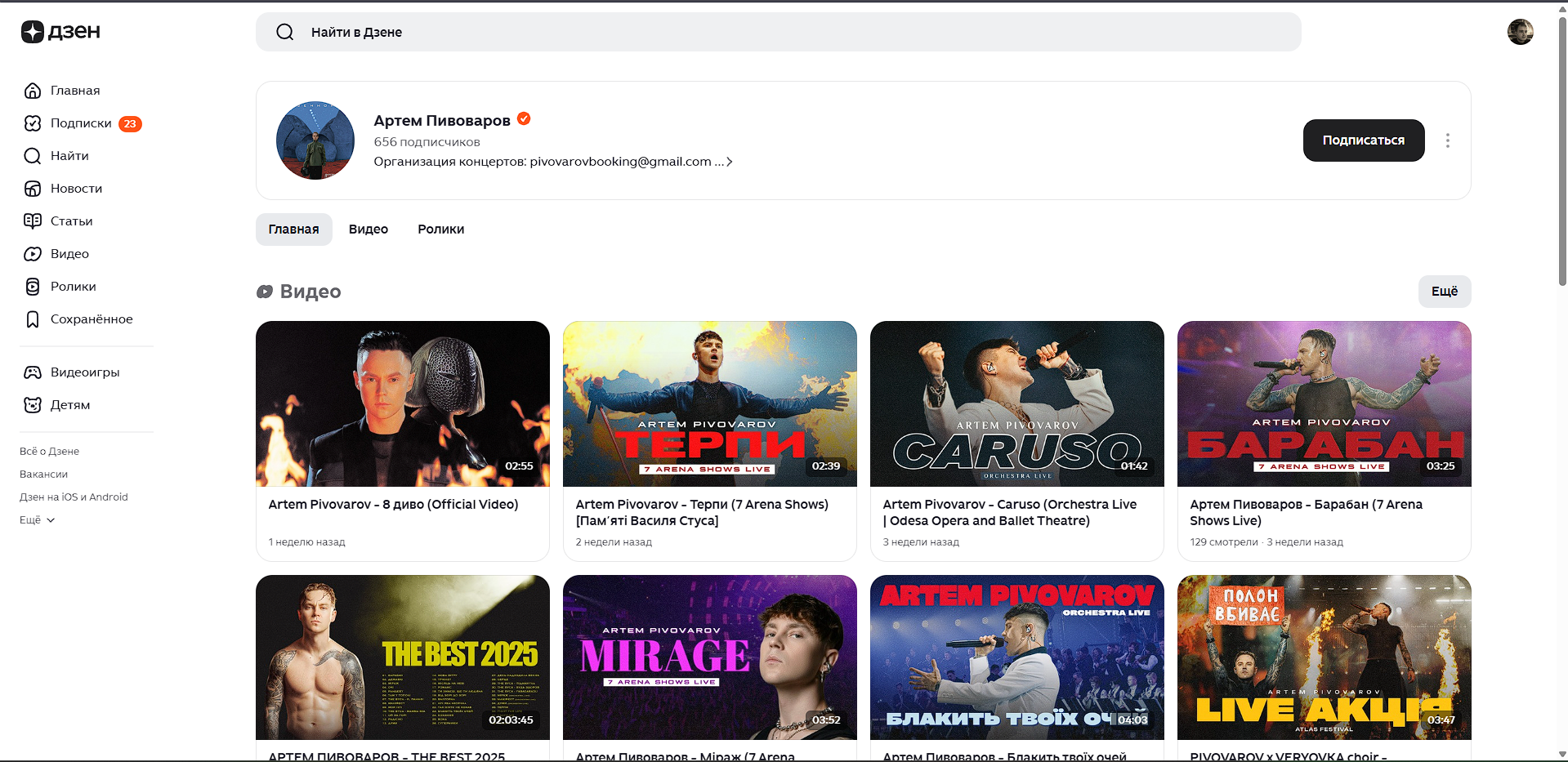Open Подписки in the sidebar menu
This screenshot has width=1568, height=762.
pyautogui.click(x=81, y=123)
